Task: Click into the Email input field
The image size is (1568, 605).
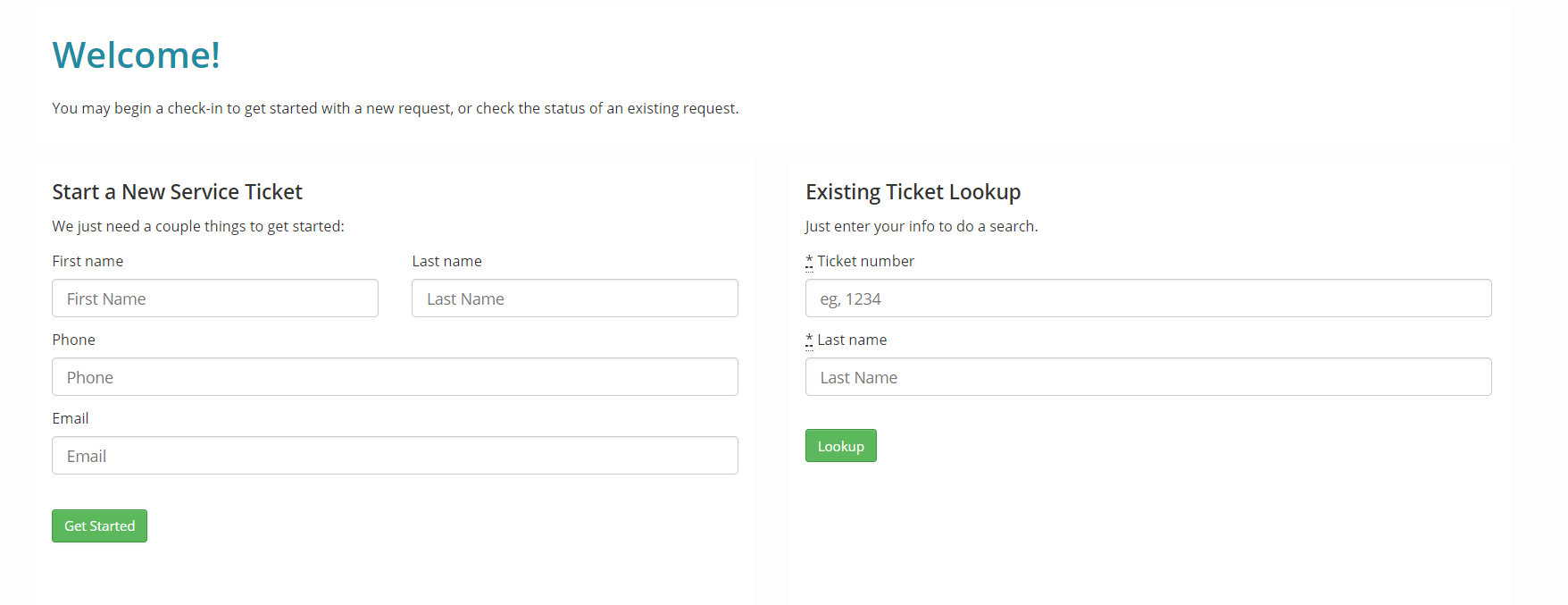Action: click(395, 456)
